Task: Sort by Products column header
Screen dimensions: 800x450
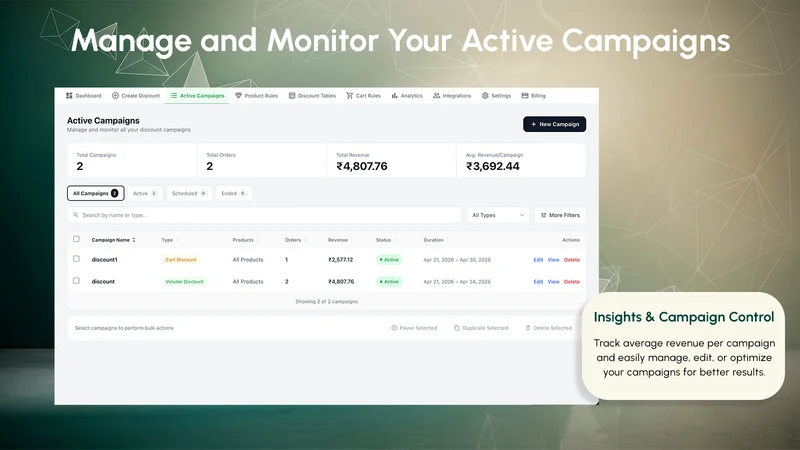Action: click(246, 240)
